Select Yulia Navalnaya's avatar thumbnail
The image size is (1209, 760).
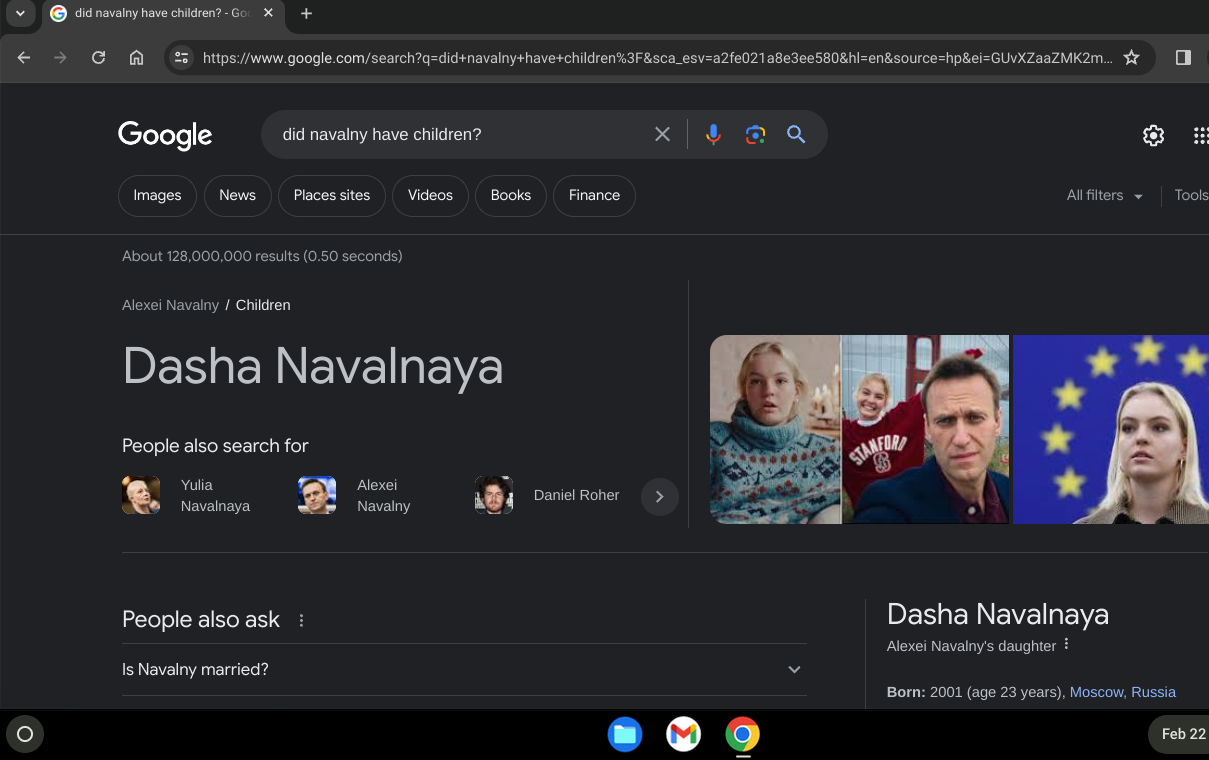[141, 495]
